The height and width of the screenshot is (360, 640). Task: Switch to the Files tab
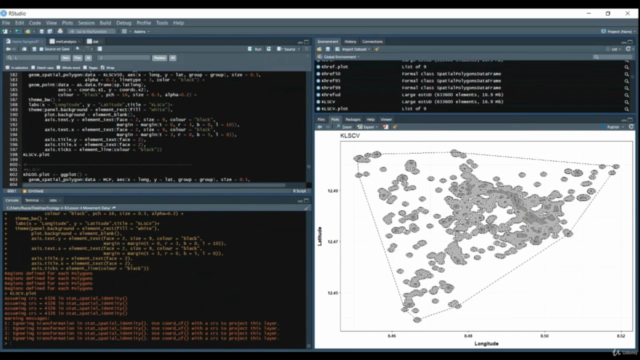coord(321,120)
